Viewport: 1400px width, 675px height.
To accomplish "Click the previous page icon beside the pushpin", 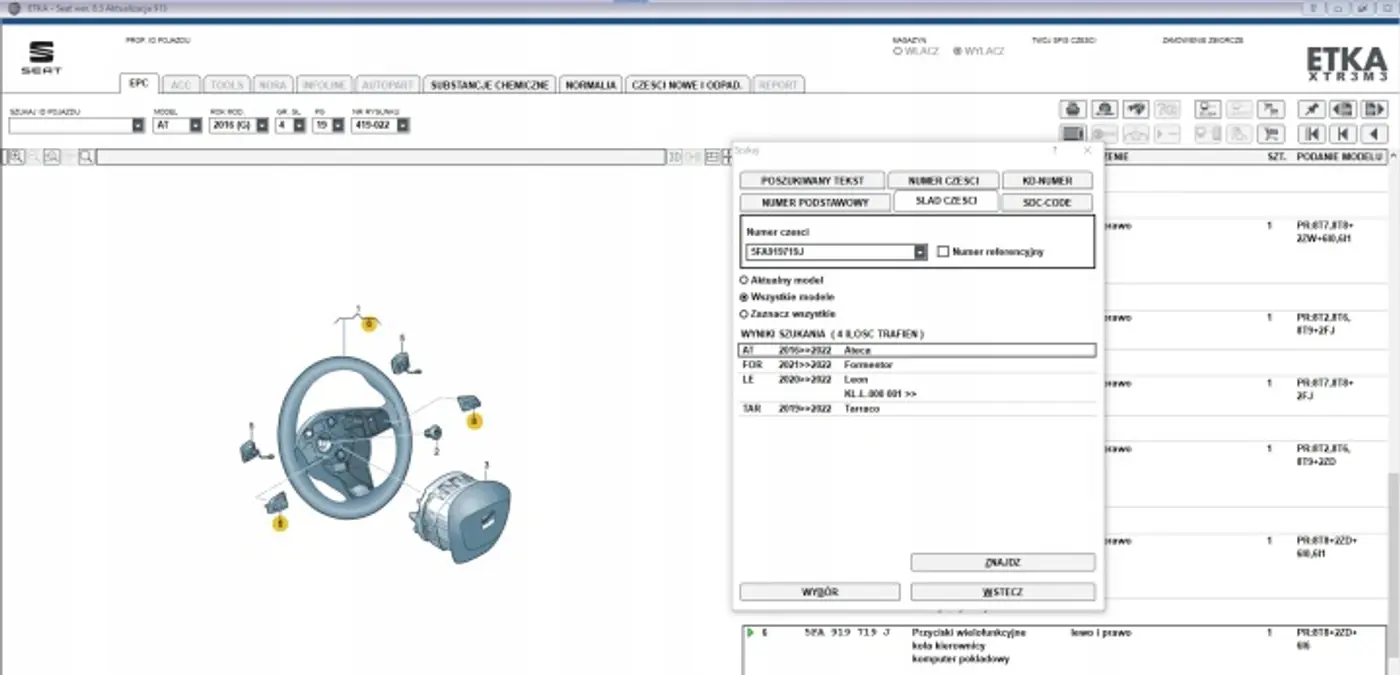I will coord(1343,109).
